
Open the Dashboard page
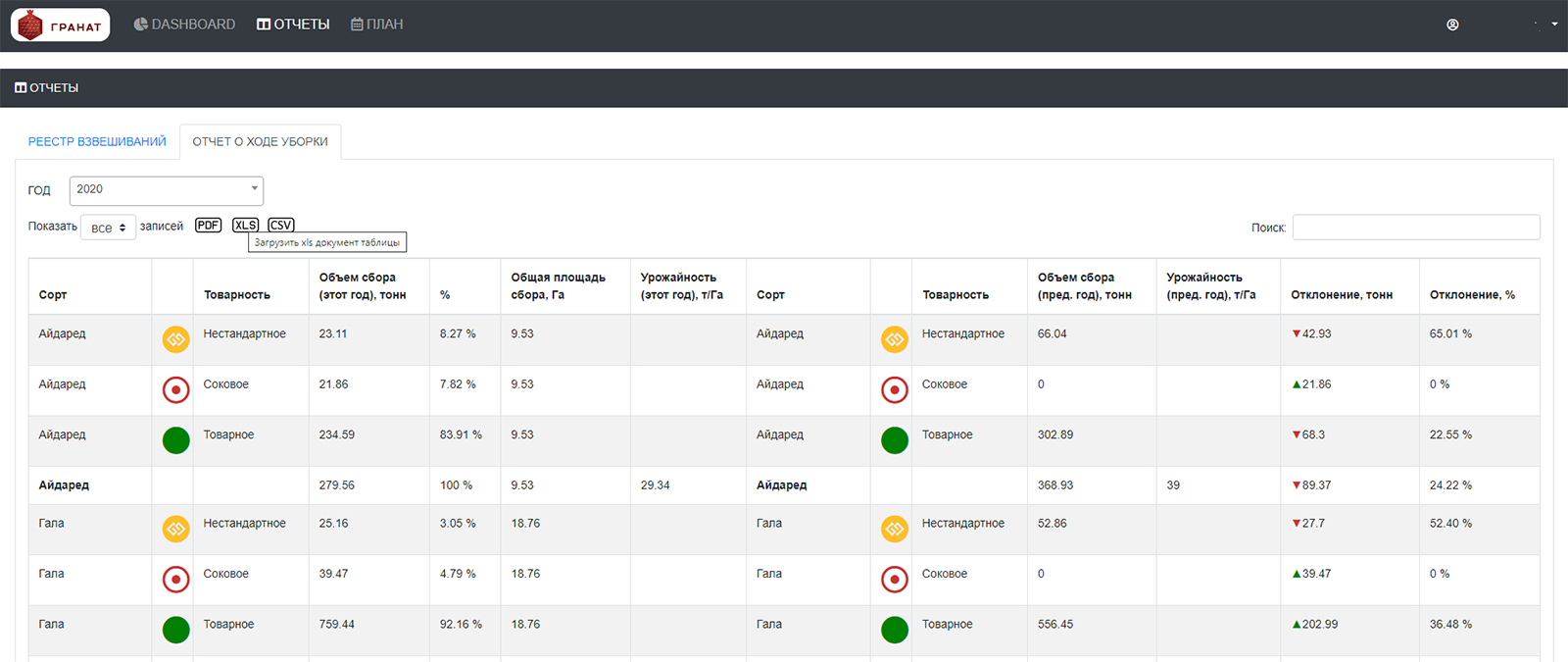coord(184,25)
